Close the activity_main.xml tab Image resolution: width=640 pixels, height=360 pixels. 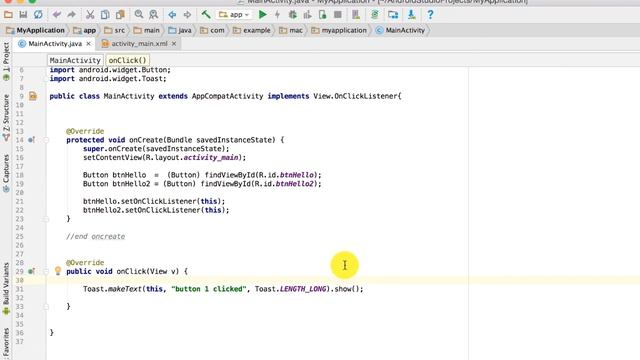point(174,44)
